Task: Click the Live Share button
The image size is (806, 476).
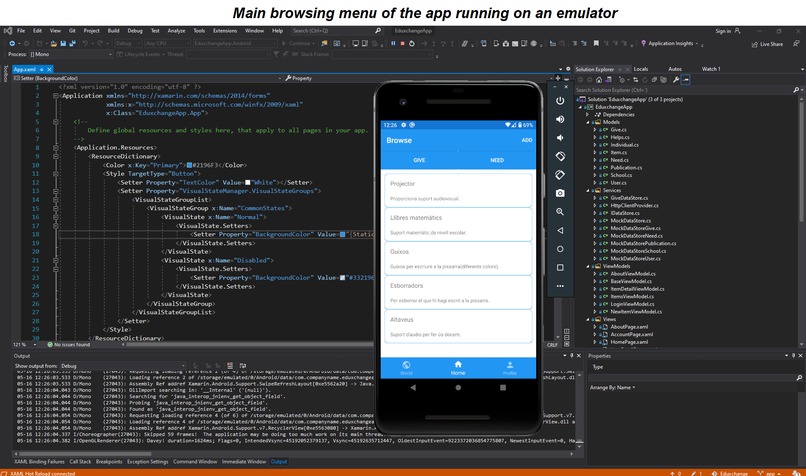Action: [767, 44]
